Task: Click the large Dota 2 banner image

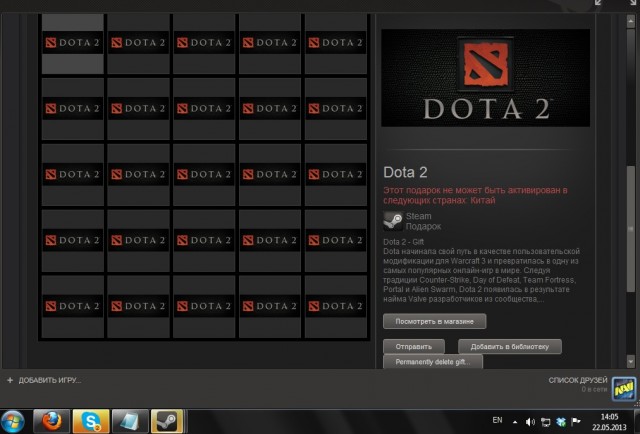Action: coord(485,78)
